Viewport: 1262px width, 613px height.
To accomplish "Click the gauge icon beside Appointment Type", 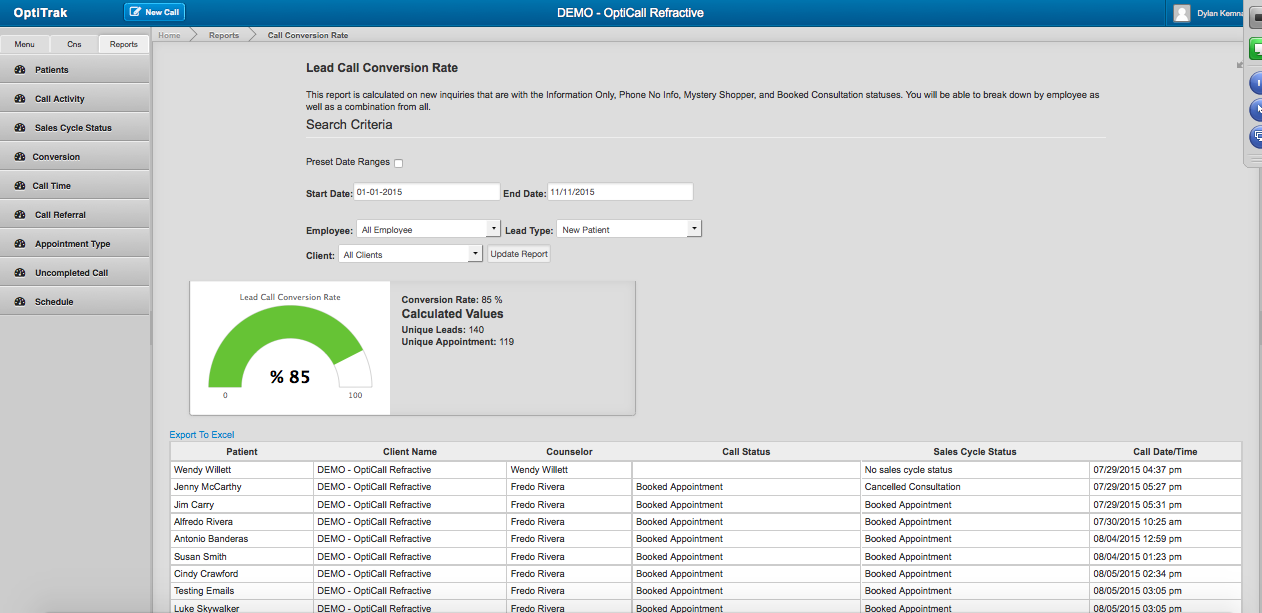I will (21, 244).
